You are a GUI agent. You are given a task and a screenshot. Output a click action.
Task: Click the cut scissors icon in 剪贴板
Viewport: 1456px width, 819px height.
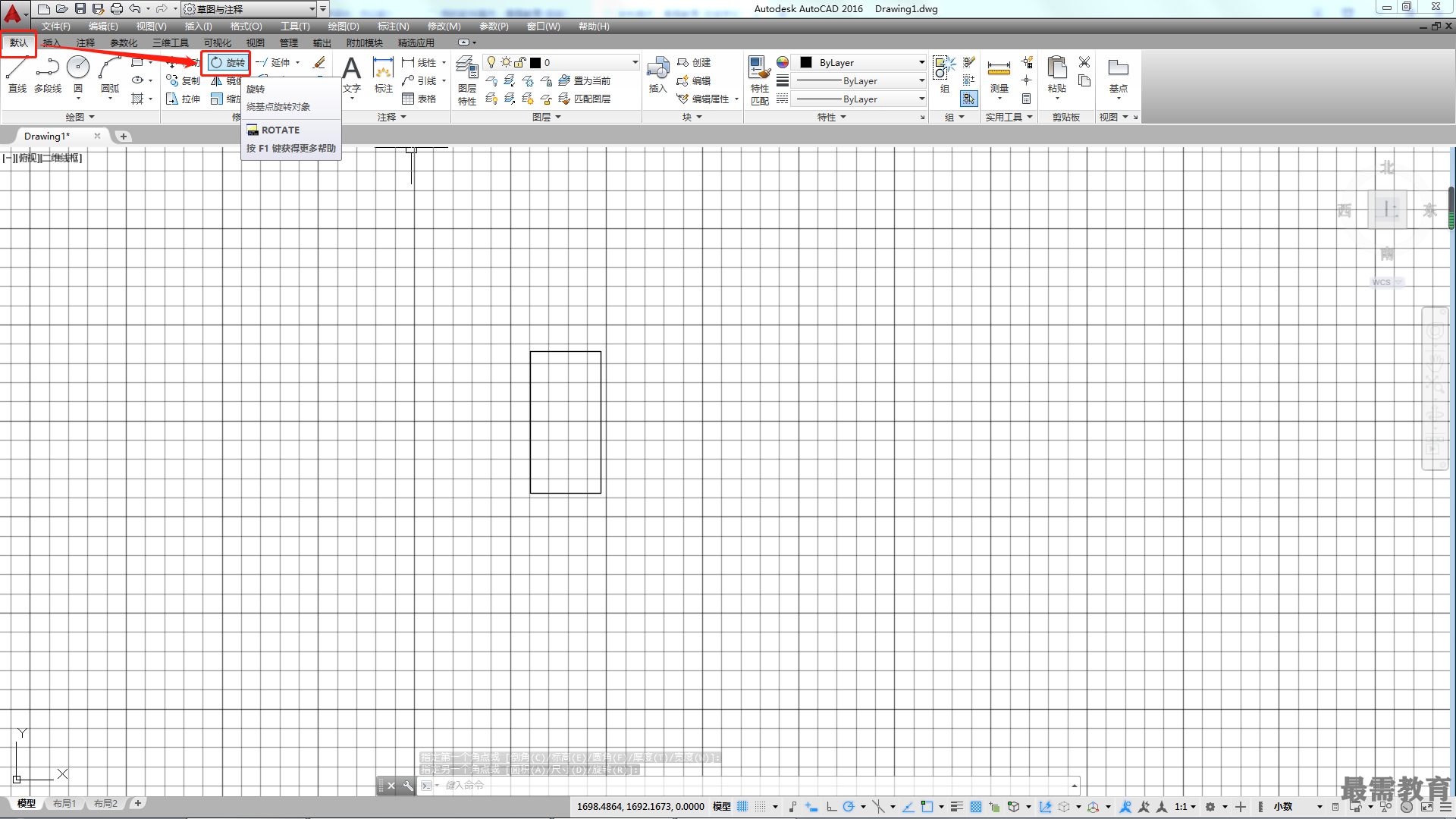pyautogui.click(x=1084, y=62)
